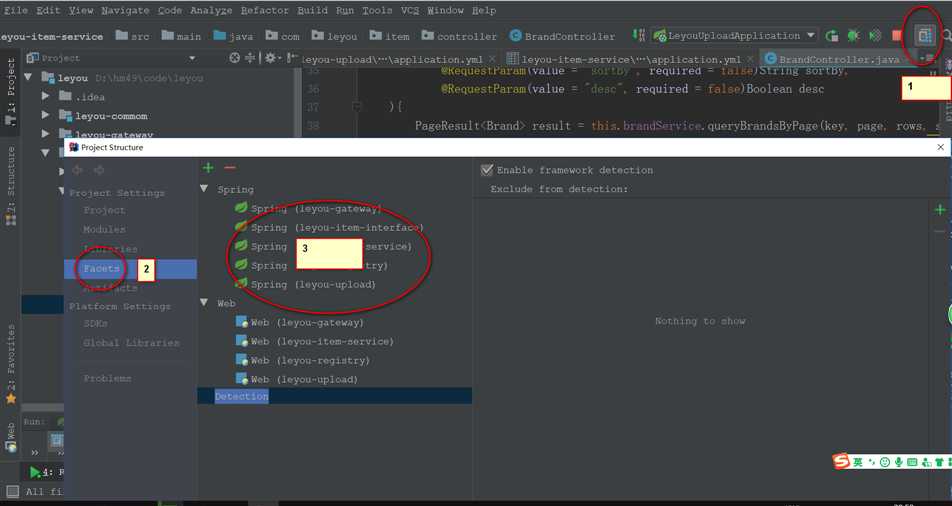Open the Build menu
952x506 pixels.
[313, 10]
